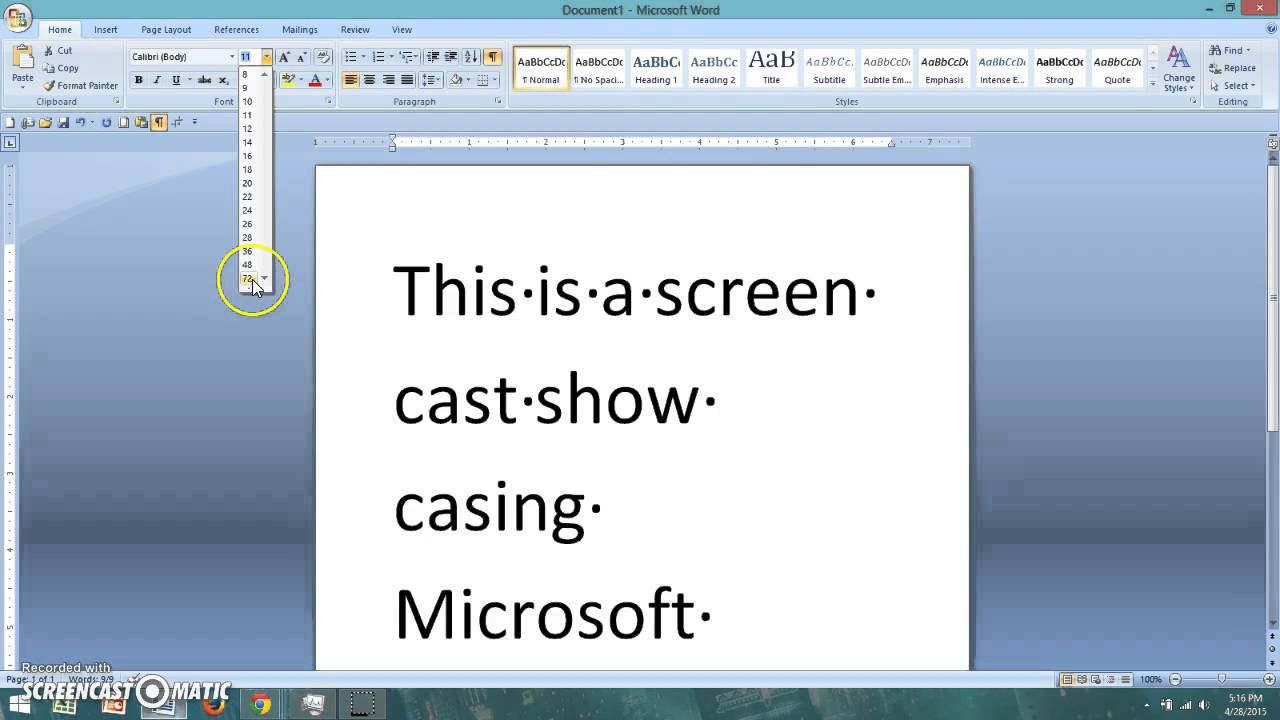Apply the Subtitle style
Screen dimensions: 1280x720
829,68
